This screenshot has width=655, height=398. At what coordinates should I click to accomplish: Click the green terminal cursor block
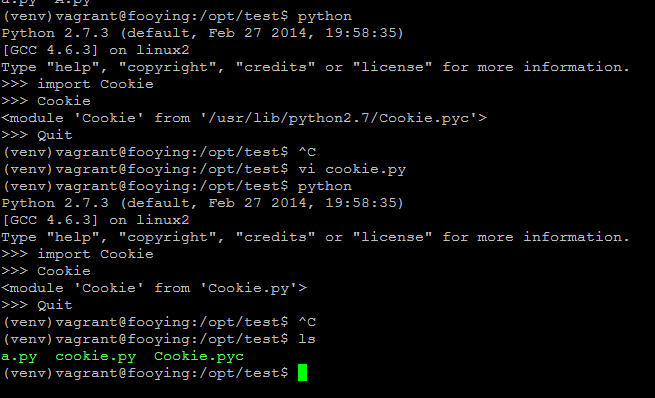[x=302, y=373]
